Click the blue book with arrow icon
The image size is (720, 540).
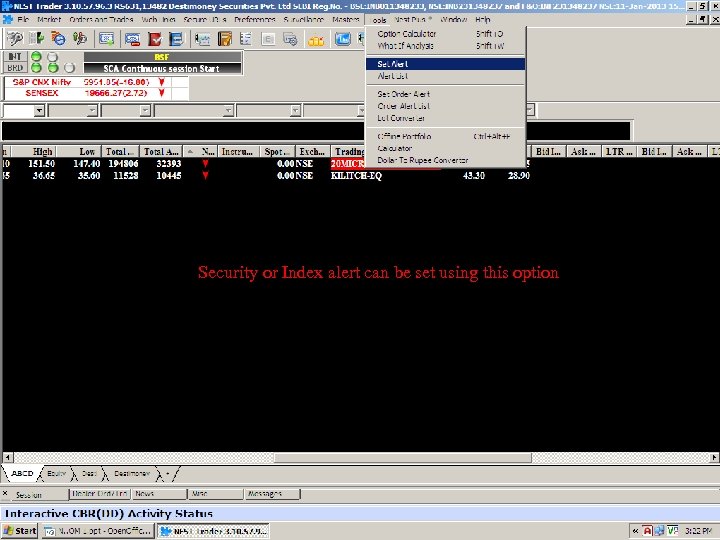pyautogui.click(x=176, y=39)
